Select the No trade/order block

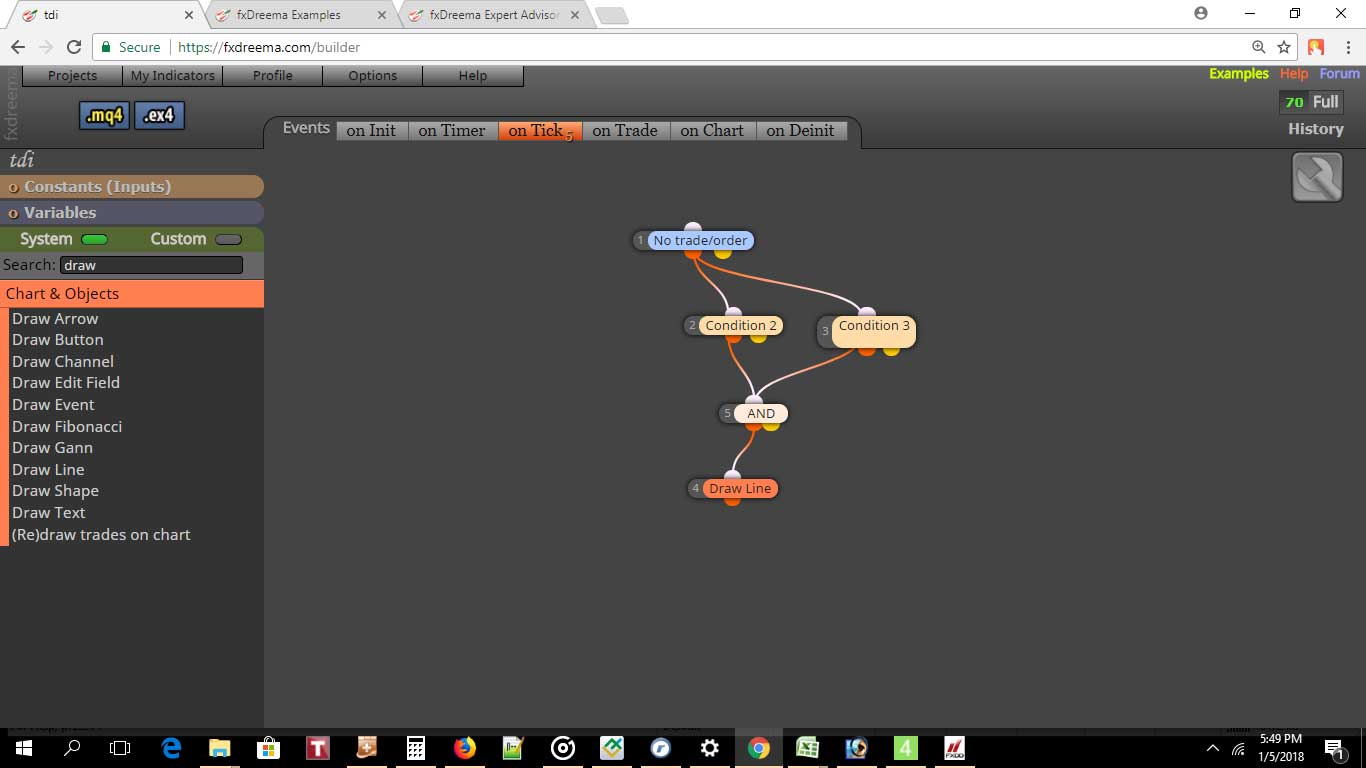click(x=700, y=240)
